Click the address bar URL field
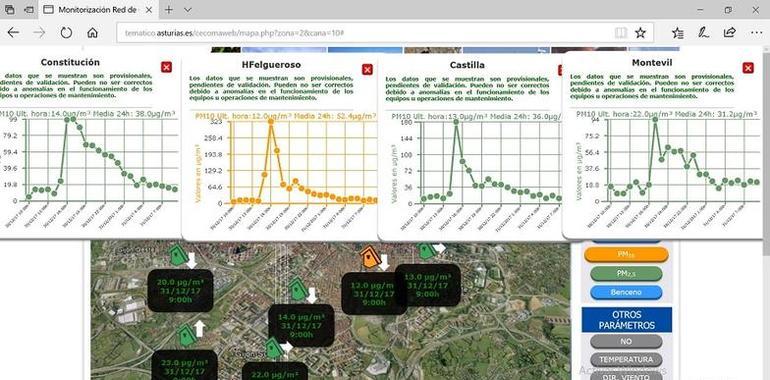The image size is (770, 380). click(x=363, y=33)
